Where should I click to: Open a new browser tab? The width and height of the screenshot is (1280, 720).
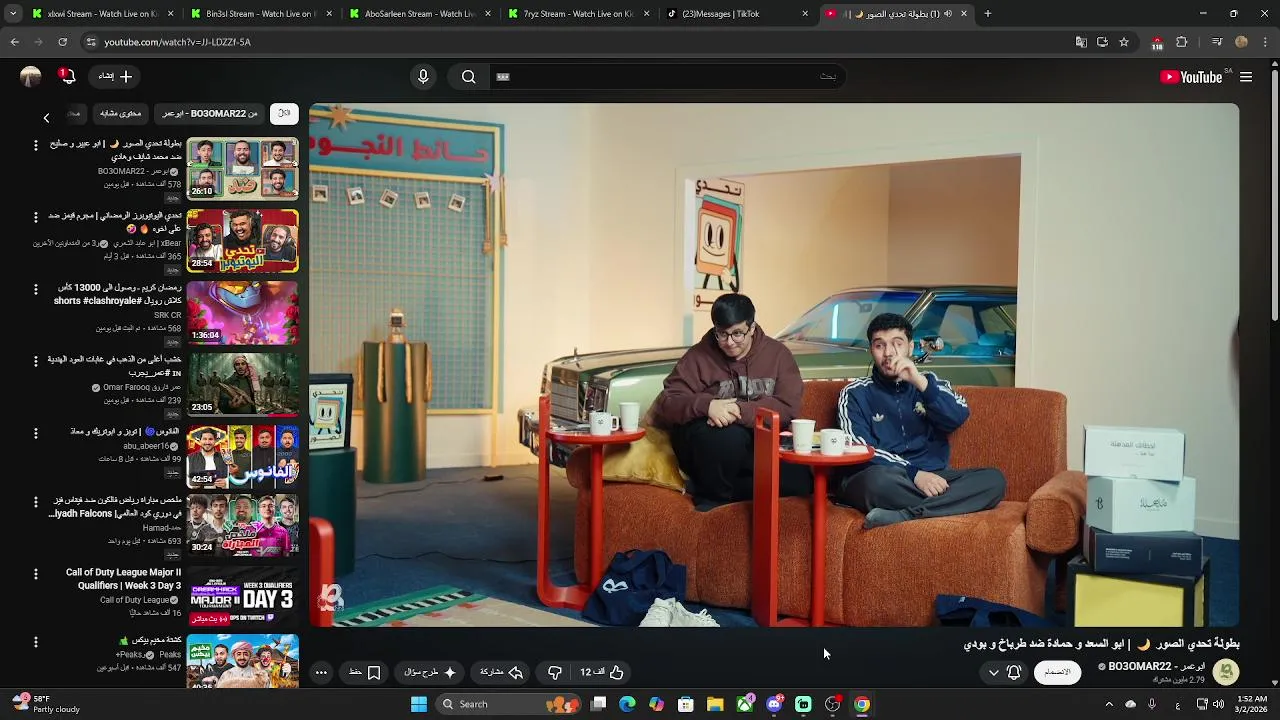988,14
